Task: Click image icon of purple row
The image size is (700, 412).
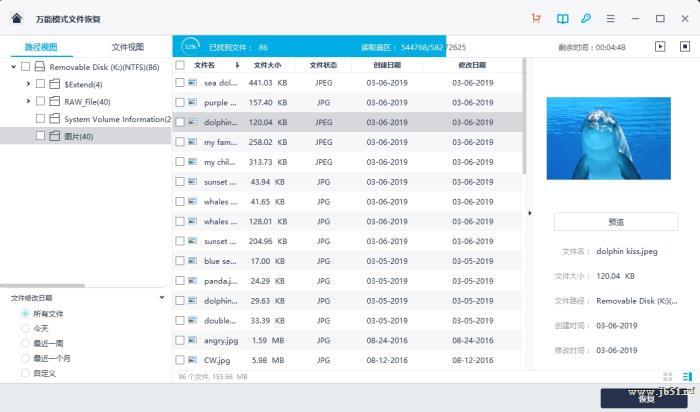Action: click(x=192, y=102)
